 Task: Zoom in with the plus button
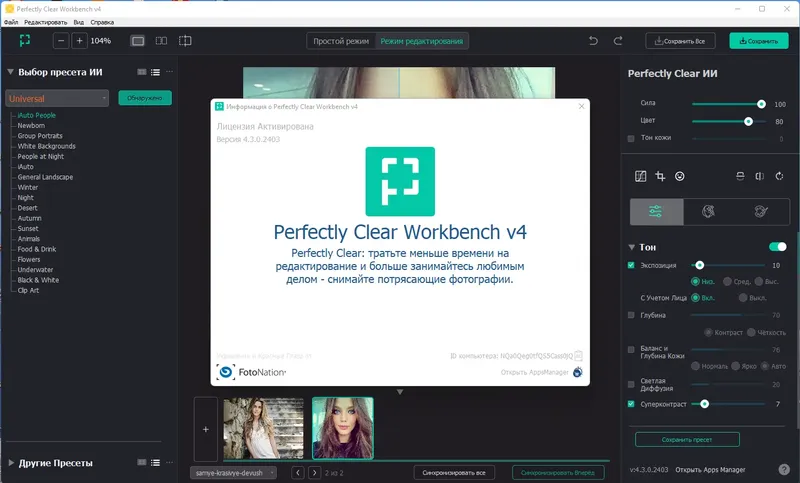tap(80, 41)
